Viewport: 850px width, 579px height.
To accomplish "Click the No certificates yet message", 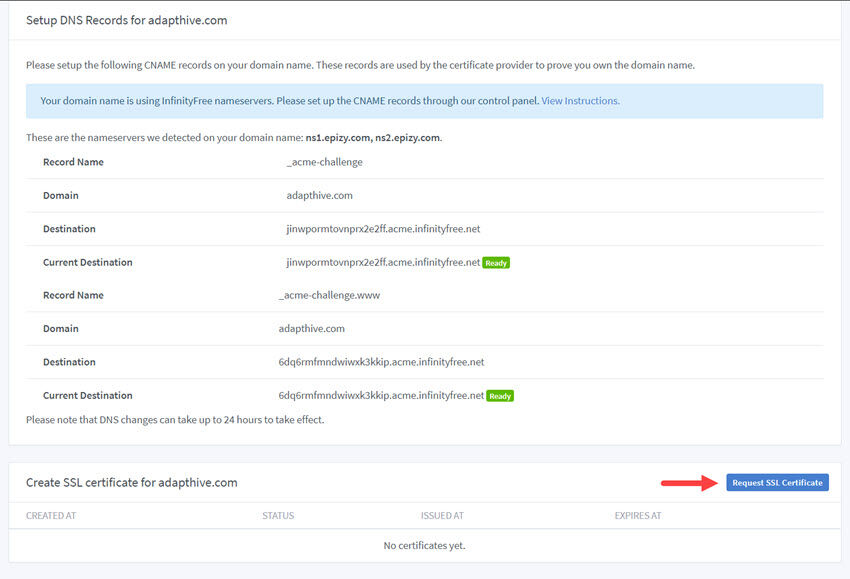I will (424, 545).
